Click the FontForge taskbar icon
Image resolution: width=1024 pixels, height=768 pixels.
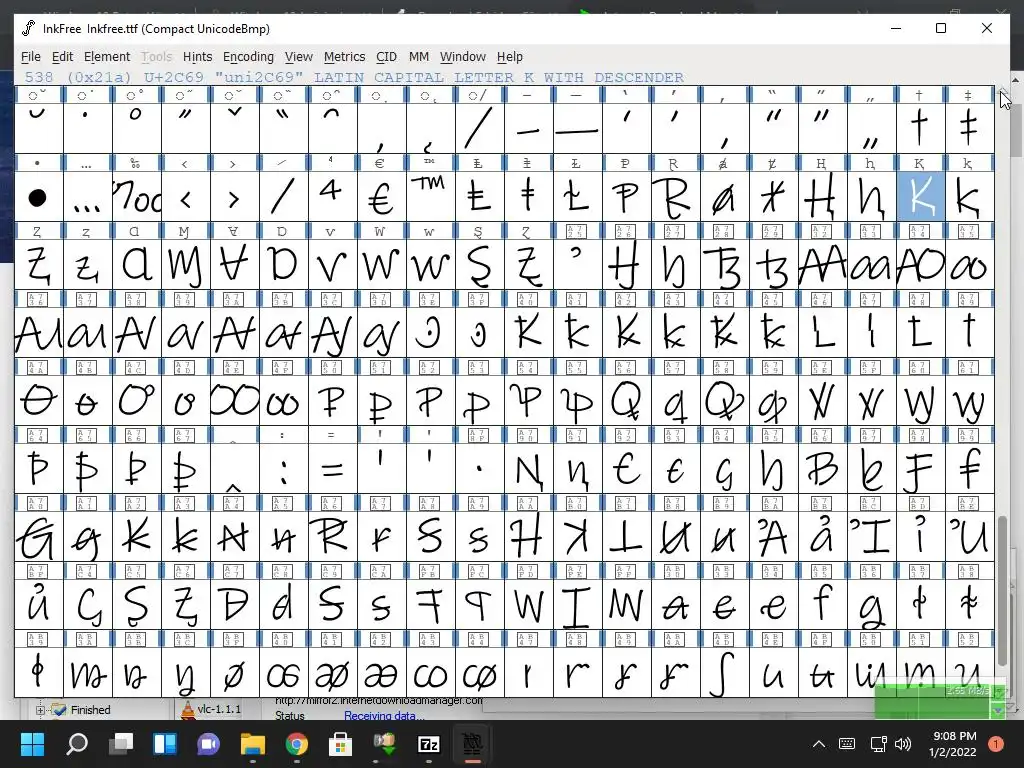[x=472, y=744]
